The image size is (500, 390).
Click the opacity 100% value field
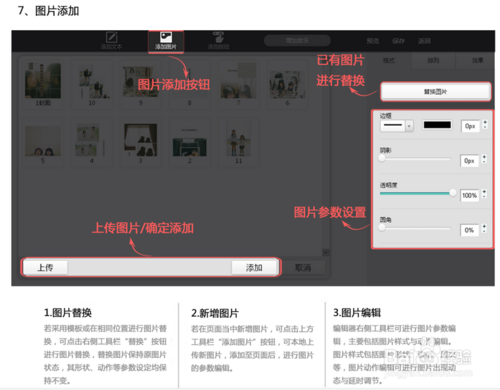(x=470, y=195)
